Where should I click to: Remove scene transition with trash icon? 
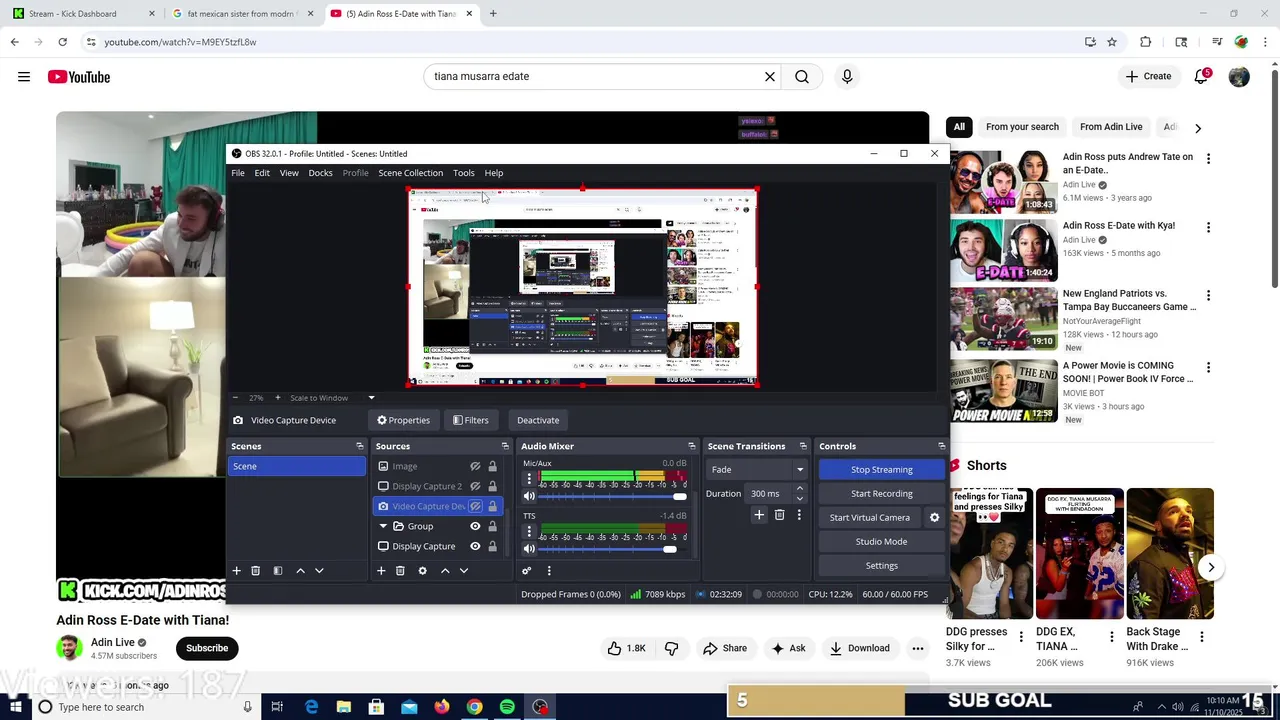780,515
